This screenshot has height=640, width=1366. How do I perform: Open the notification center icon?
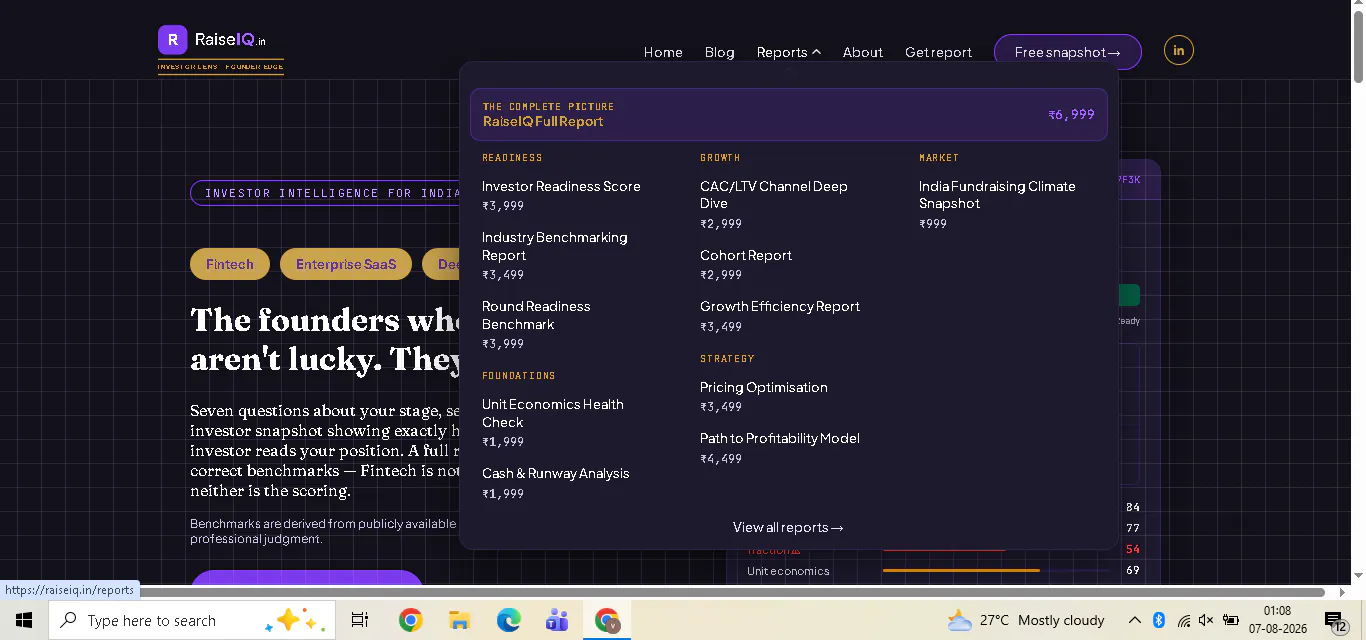tap(1336, 622)
